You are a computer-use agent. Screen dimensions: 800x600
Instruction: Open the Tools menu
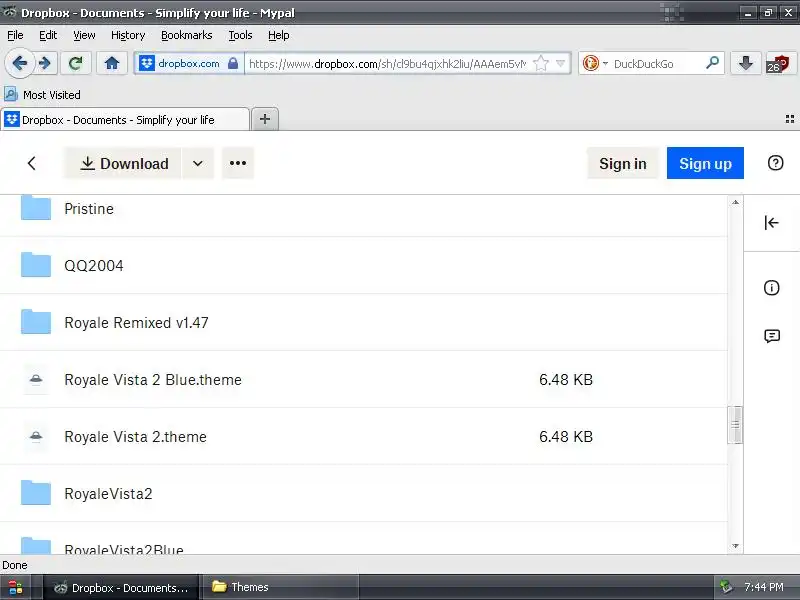tap(240, 35)
